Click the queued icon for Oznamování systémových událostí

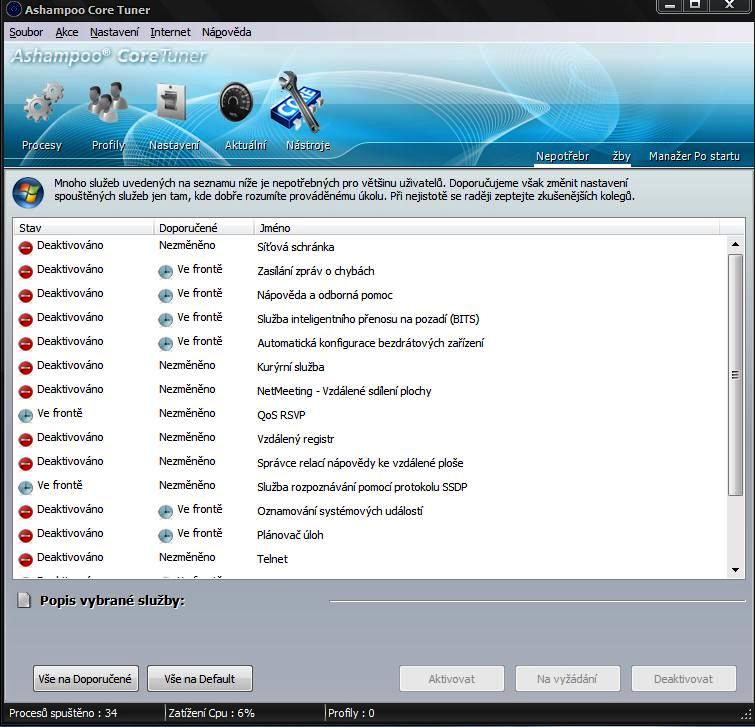(165, 511)
